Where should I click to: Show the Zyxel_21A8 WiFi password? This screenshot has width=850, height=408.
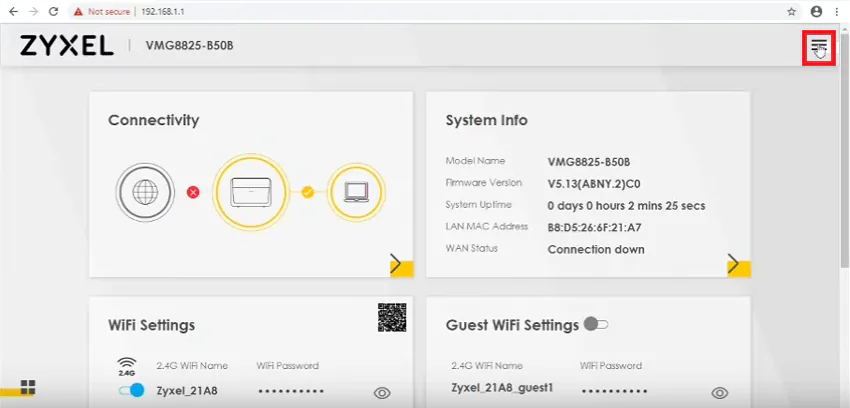click(382, 393)
